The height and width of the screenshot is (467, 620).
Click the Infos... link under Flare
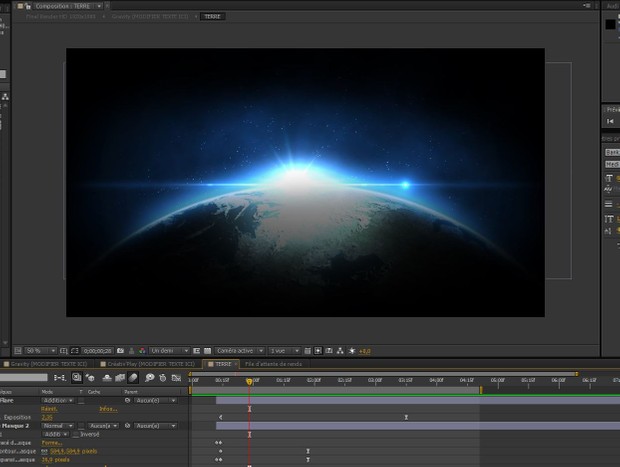[108, 409]
